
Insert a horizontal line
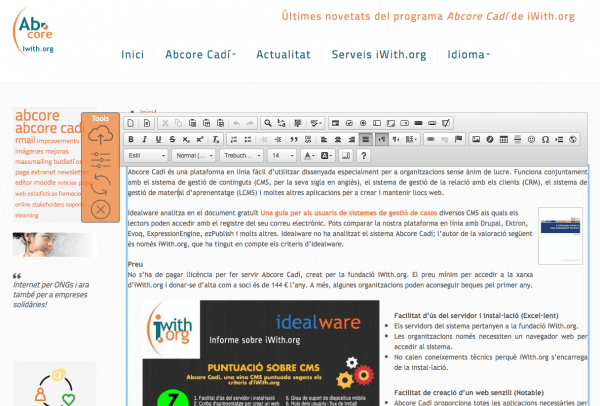point(518,140)
